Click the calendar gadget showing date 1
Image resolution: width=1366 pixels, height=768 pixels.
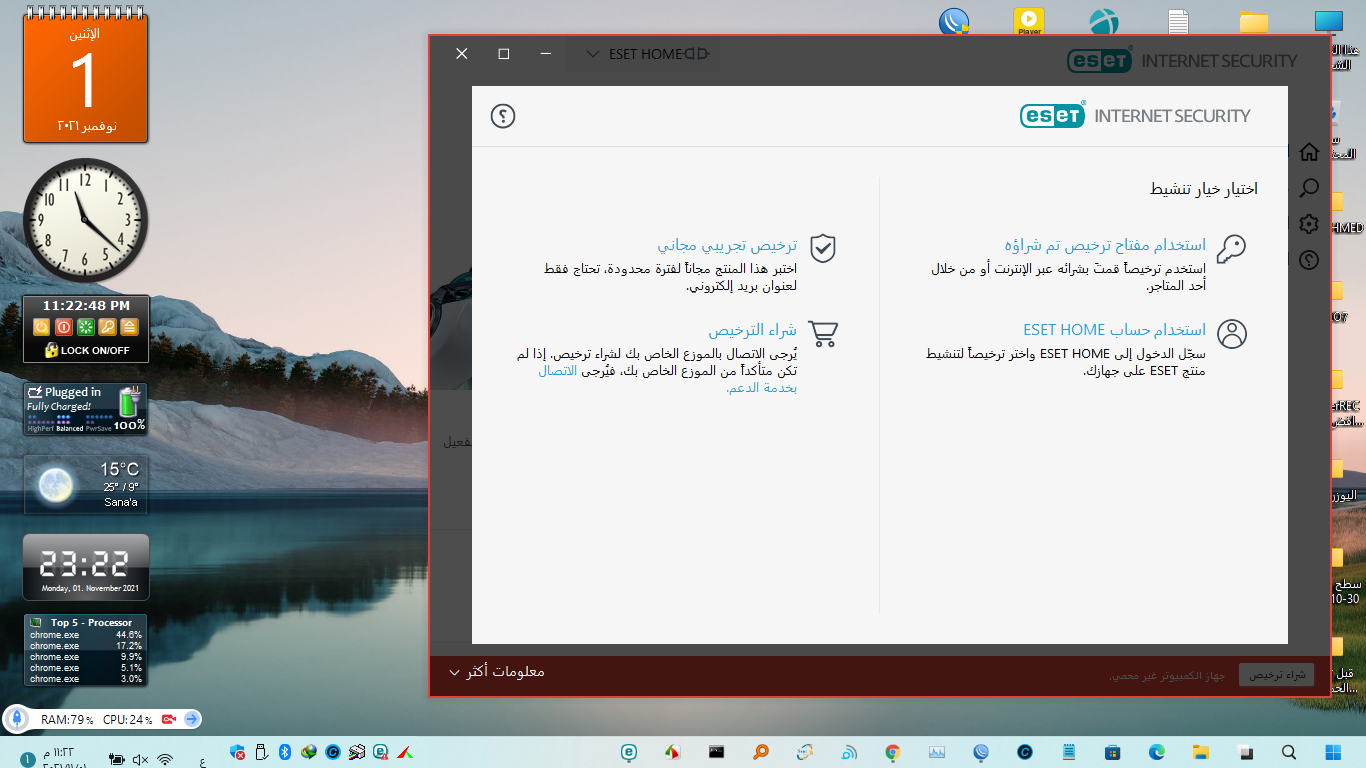click(x=85, y=78)
